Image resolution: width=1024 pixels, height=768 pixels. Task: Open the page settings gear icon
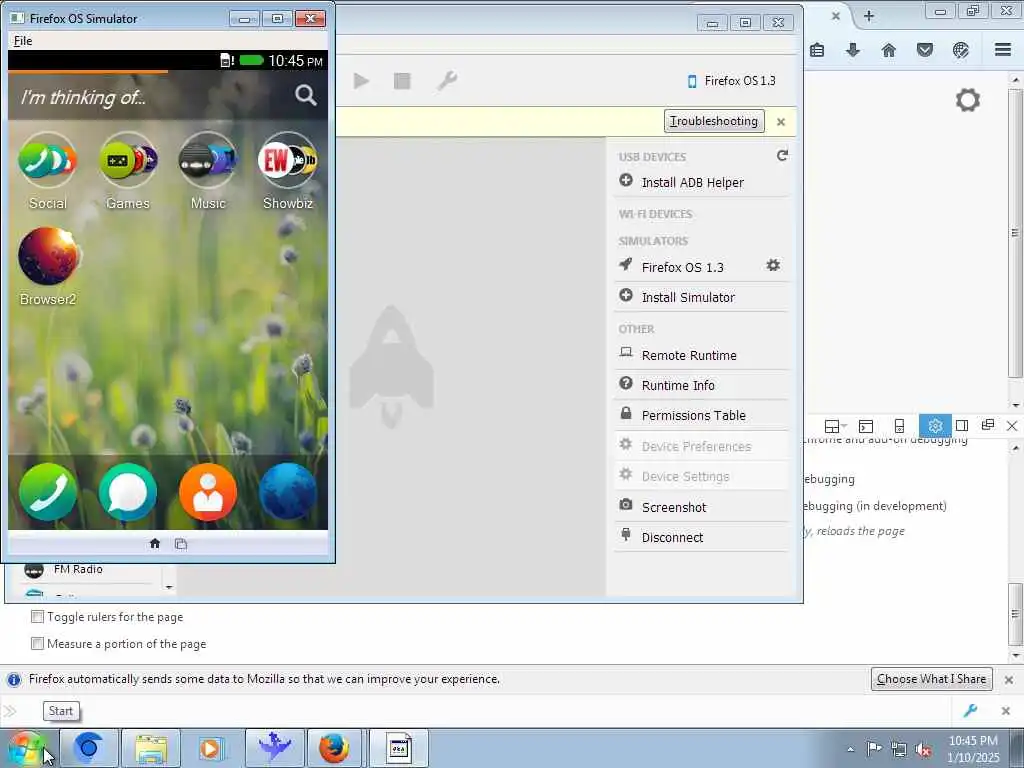pos(968,100)
